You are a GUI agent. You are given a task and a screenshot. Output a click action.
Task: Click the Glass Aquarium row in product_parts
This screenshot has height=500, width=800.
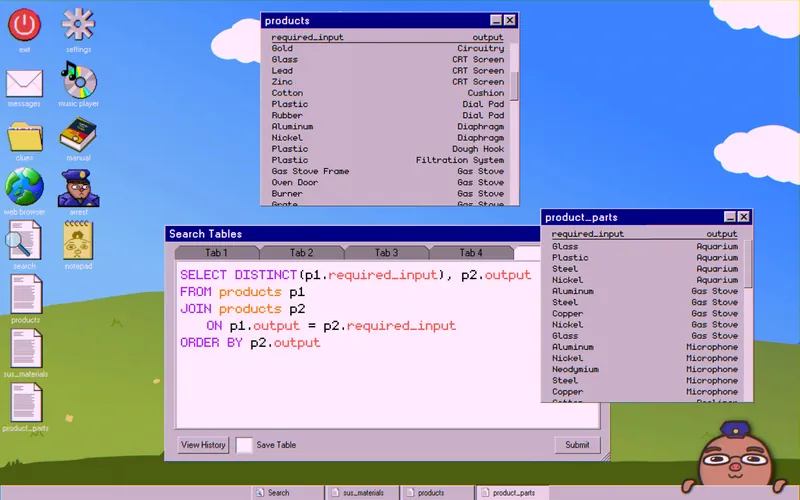tap(645, 246)
